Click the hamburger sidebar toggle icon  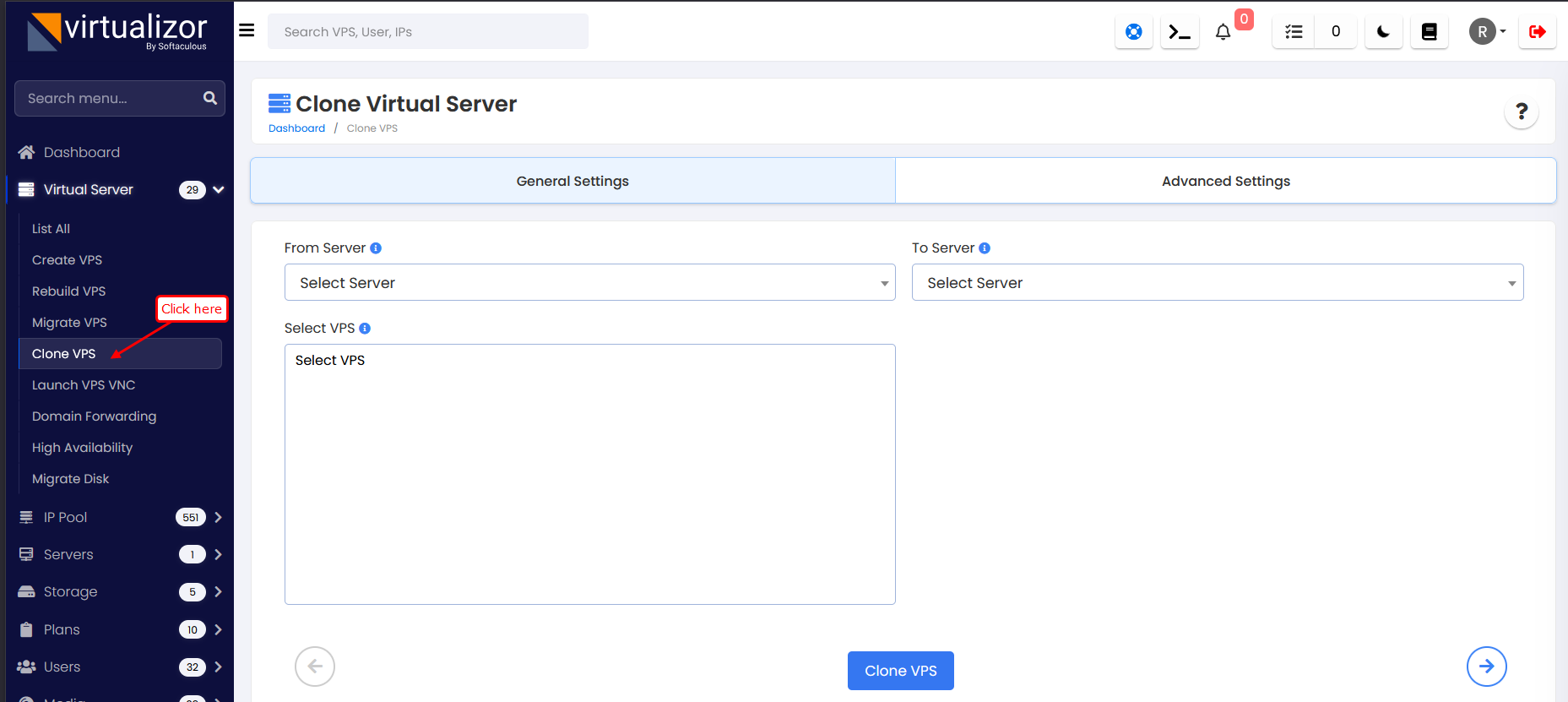[247, 30]
